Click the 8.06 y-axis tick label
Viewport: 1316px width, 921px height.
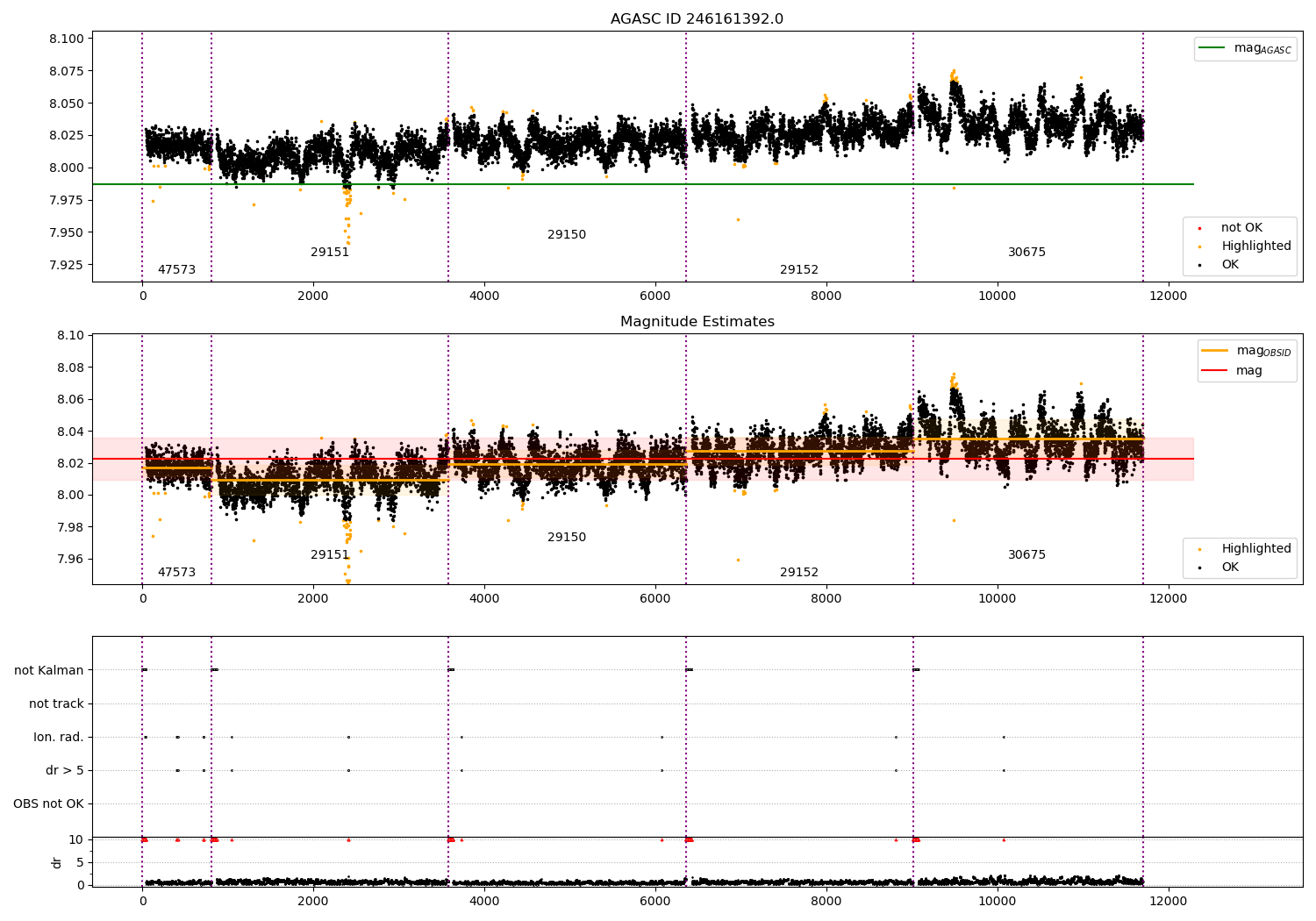tap(69, 400)
